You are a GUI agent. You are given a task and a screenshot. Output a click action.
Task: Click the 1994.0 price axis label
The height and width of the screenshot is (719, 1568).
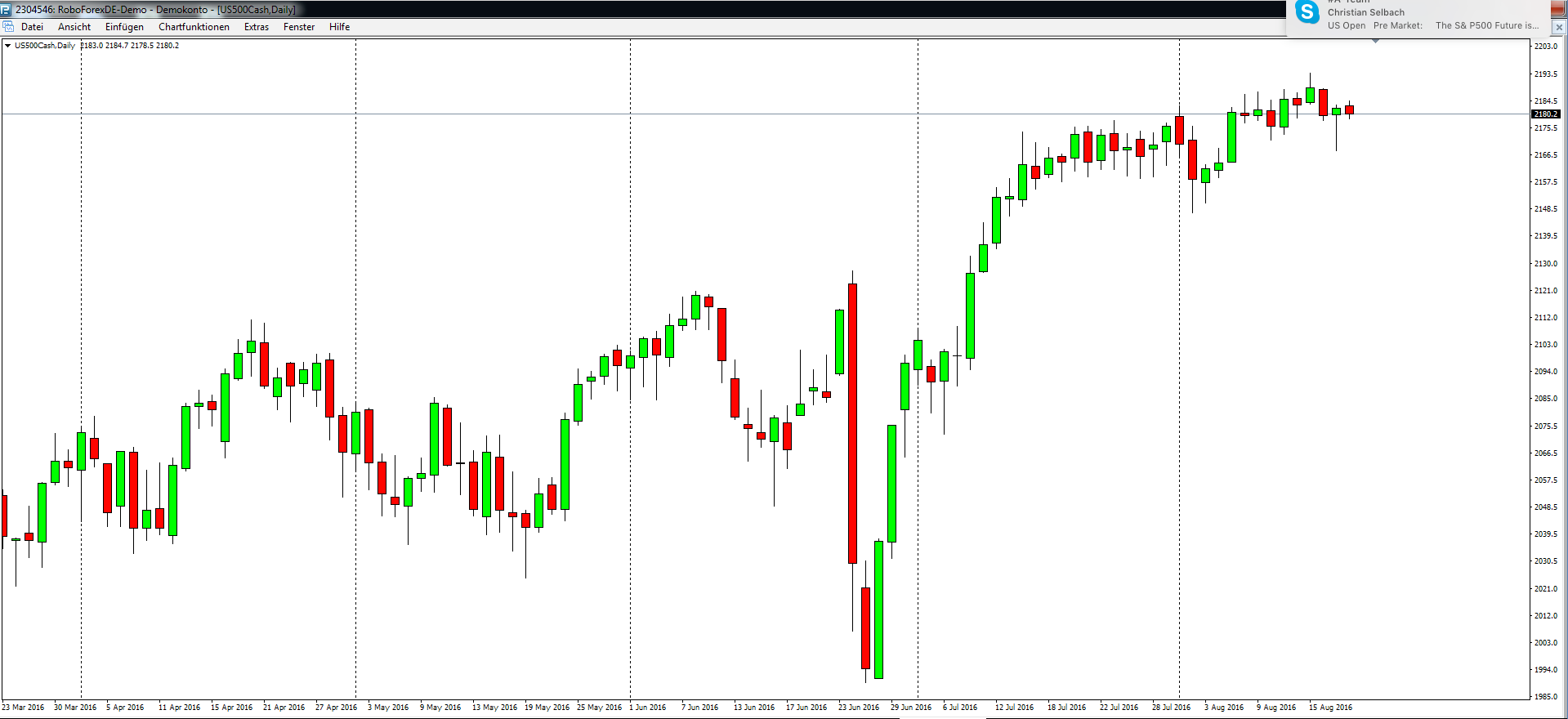click(1546, 670)
